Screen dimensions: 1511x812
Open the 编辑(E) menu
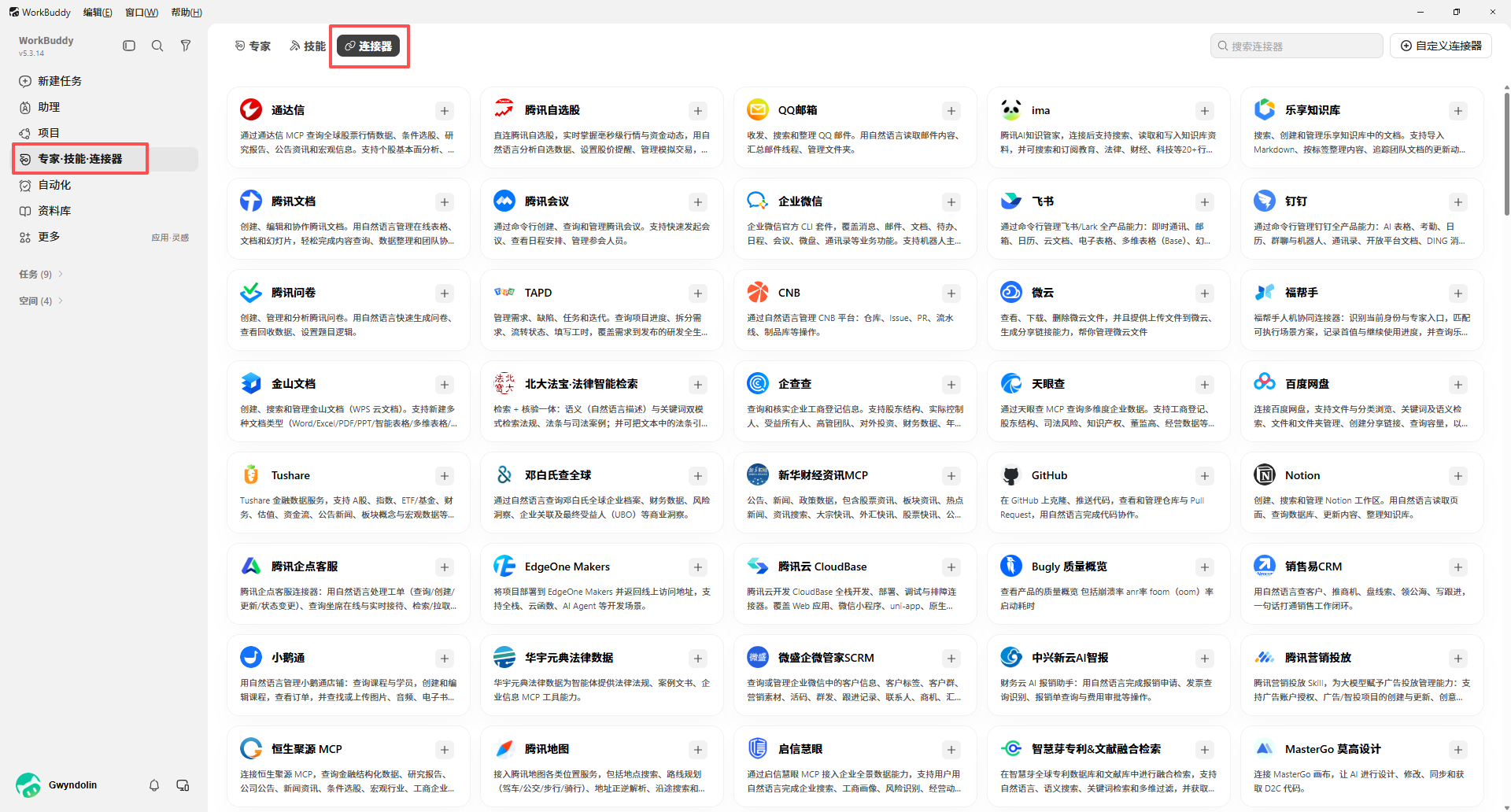[98, 12]
